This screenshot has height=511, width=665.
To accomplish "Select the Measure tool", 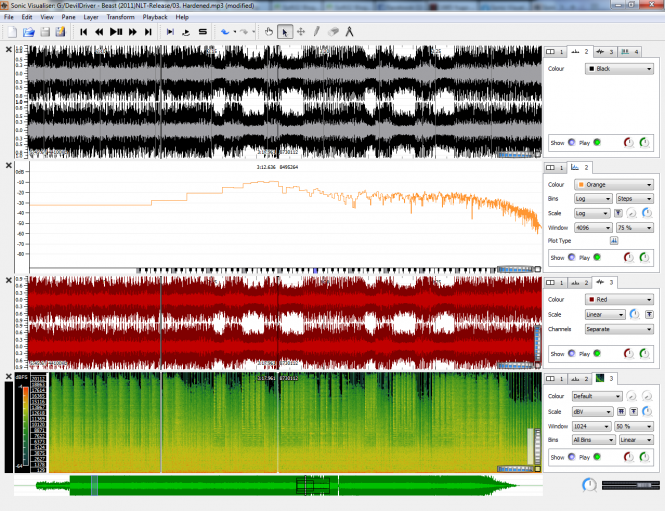I will pos(349,32).
